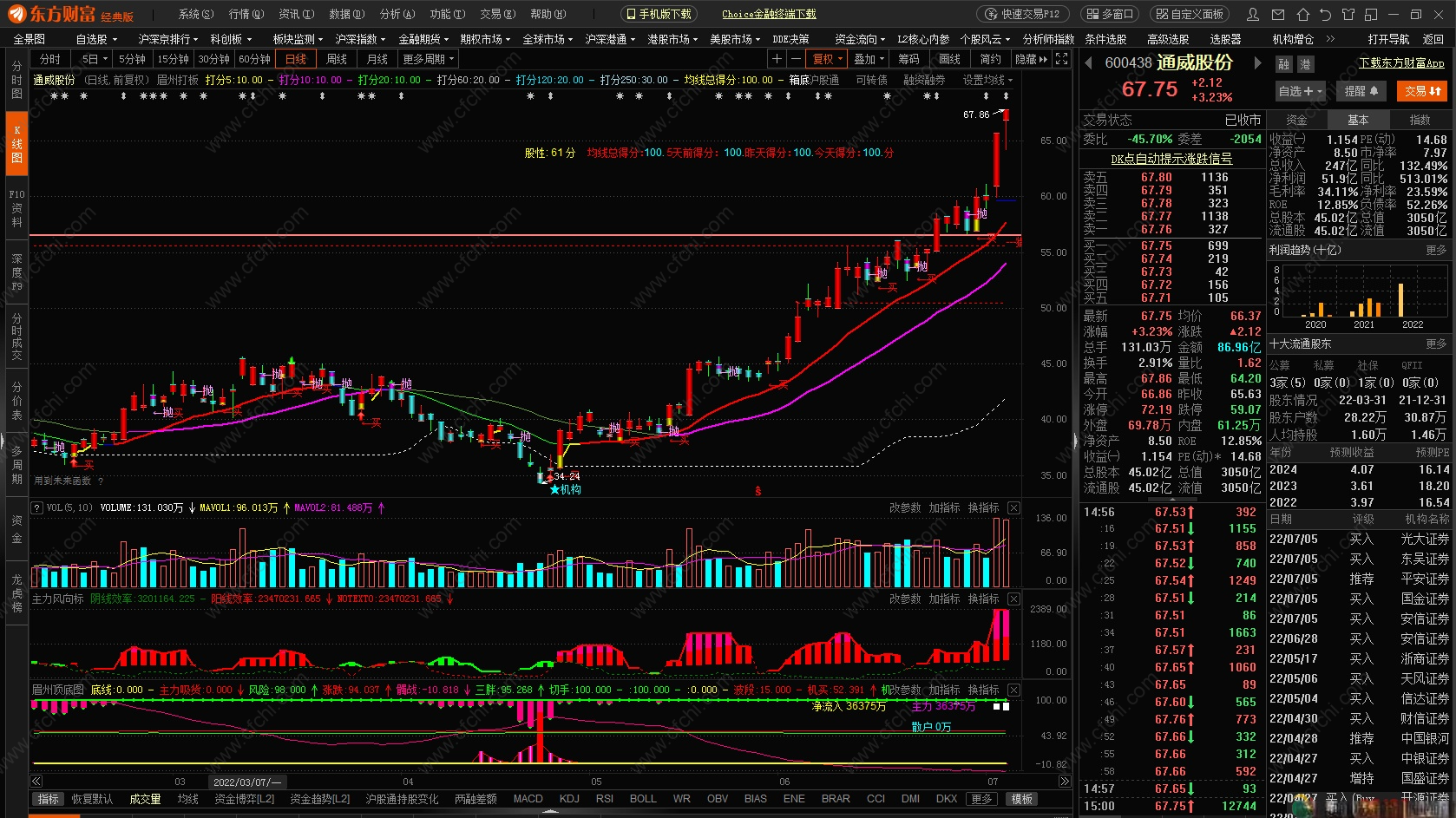The image size is (1456, 818).
Task: Open 系统(S) menu
Action: (x=195, y=14)
